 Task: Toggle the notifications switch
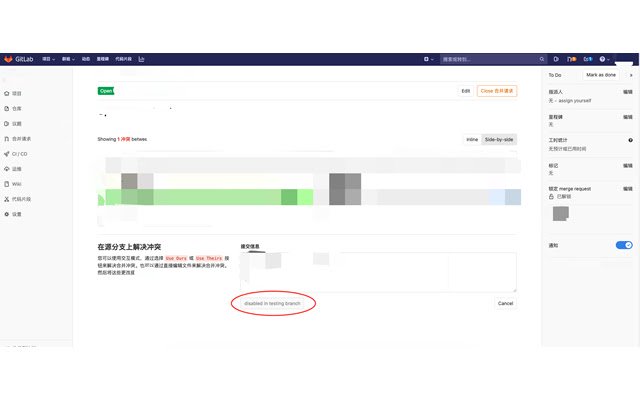click(x=624, y=245)
